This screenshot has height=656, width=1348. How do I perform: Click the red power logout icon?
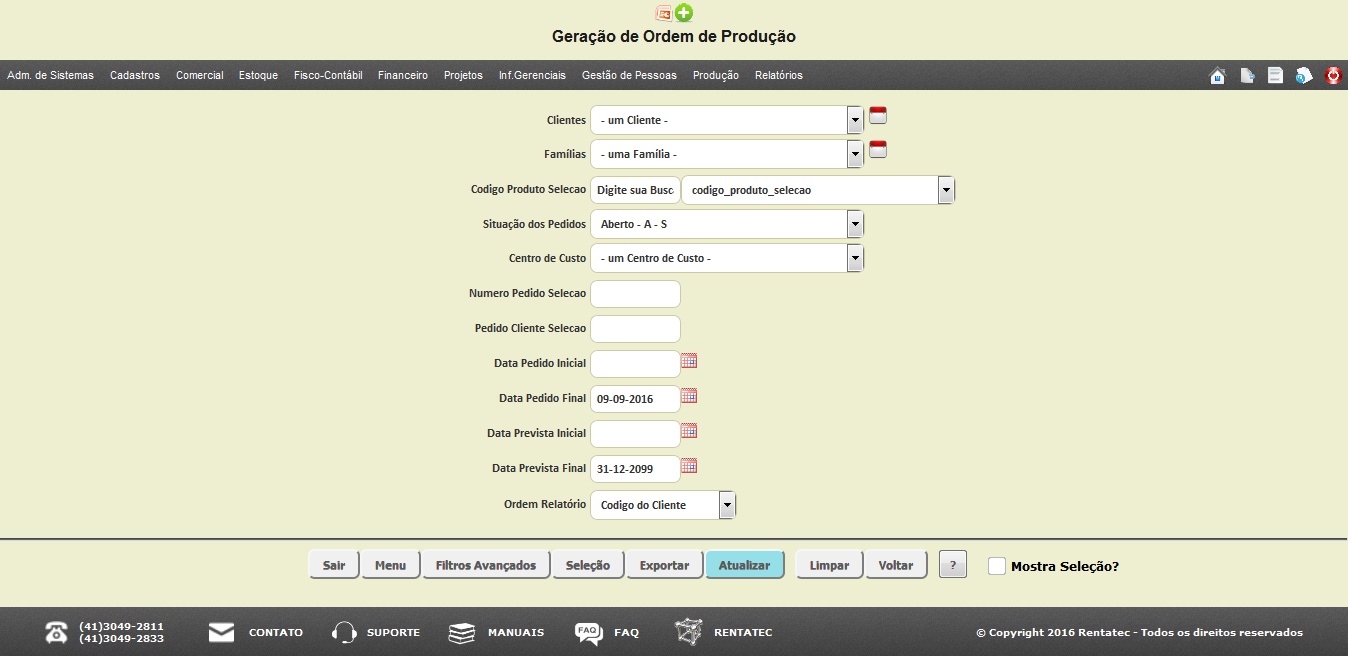(1333, 75)
